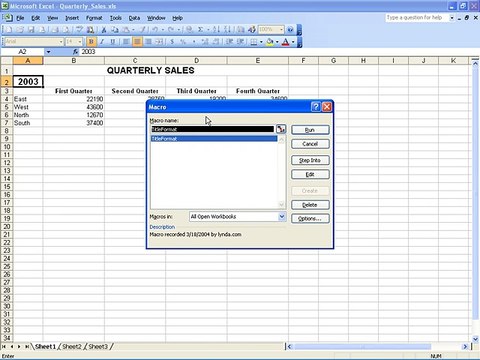
Task: Click the AutoSum sigma icon
Action: [201, 30]
